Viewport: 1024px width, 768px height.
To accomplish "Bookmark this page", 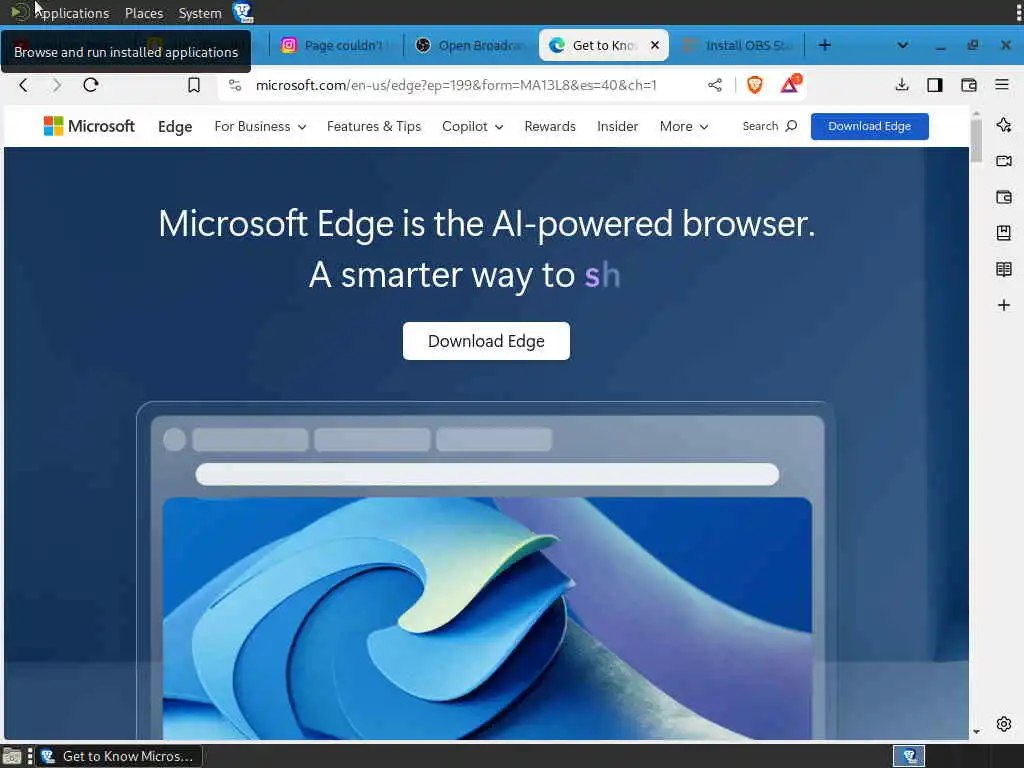I will [194, 85].
